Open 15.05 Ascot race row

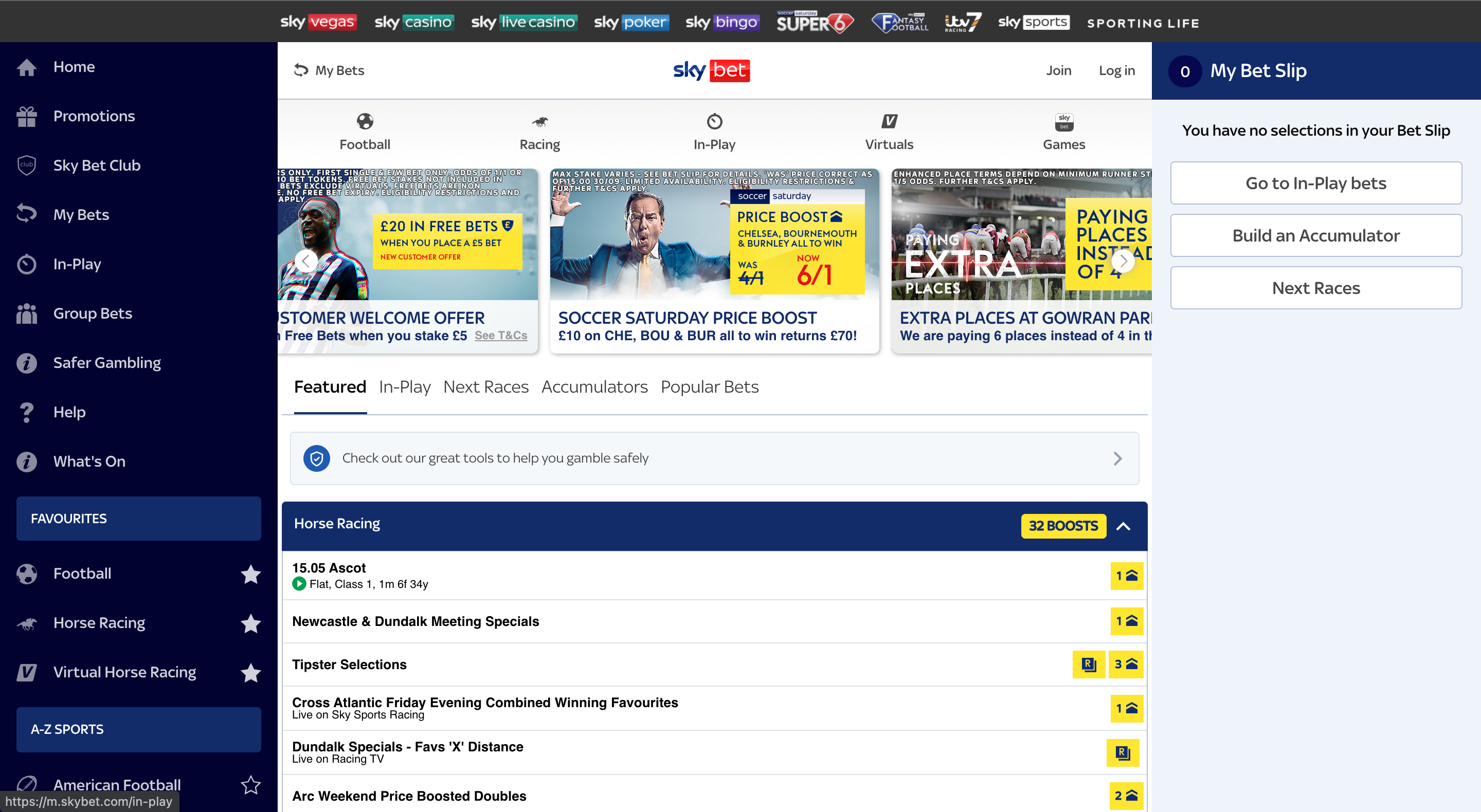tap(714, 577)
